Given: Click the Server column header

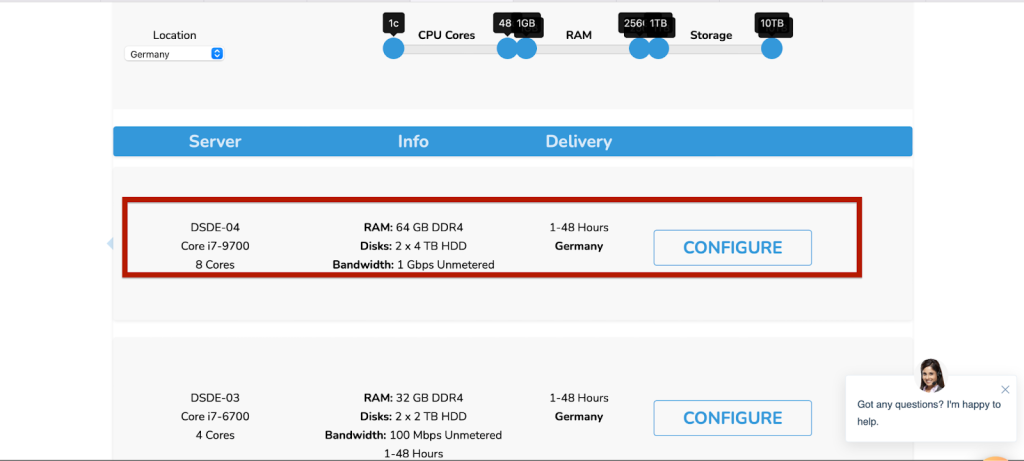Looking at the screenshot, I should 215,142.
